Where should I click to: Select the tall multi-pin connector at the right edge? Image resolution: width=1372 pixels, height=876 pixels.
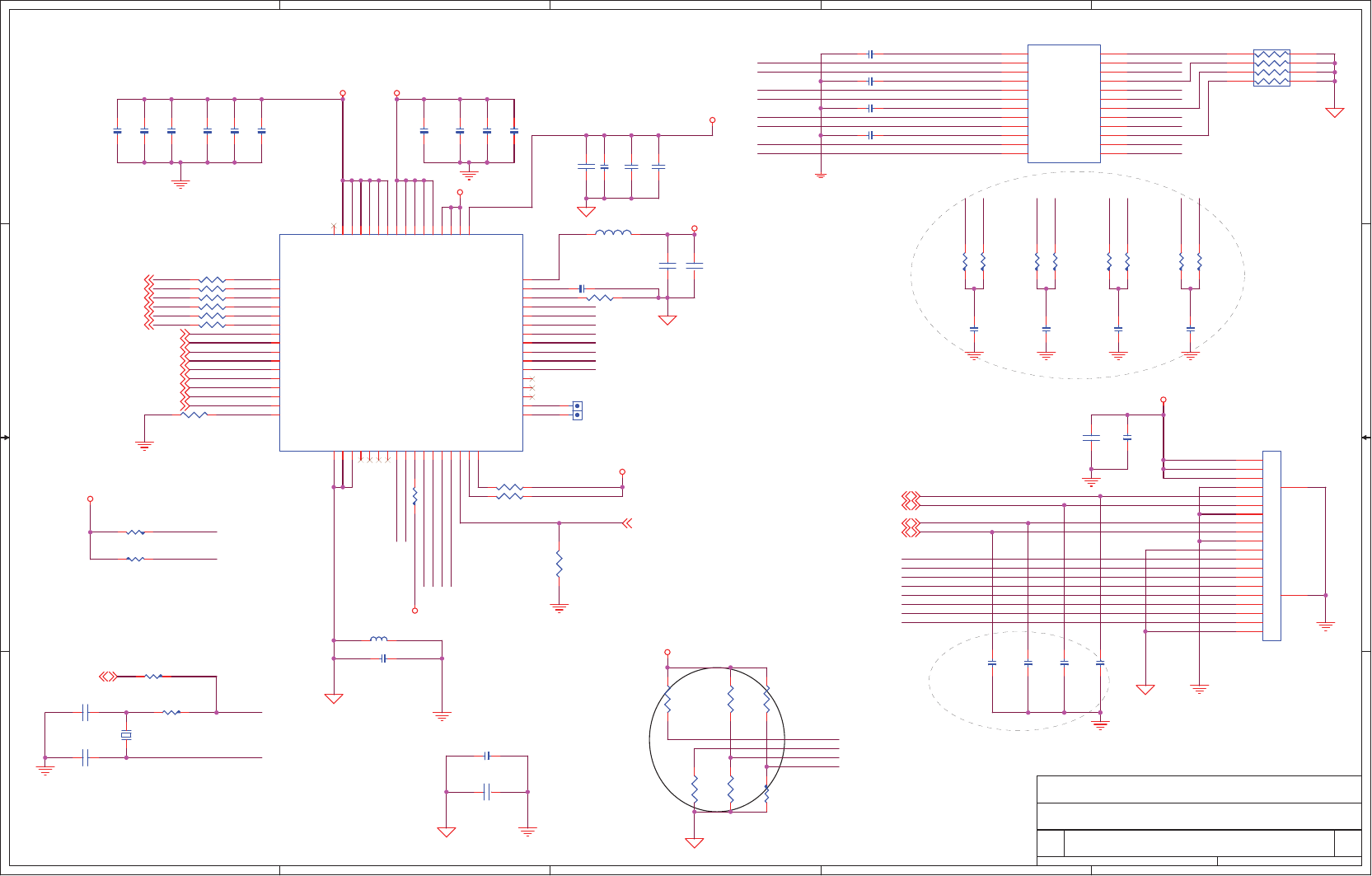1271,546
